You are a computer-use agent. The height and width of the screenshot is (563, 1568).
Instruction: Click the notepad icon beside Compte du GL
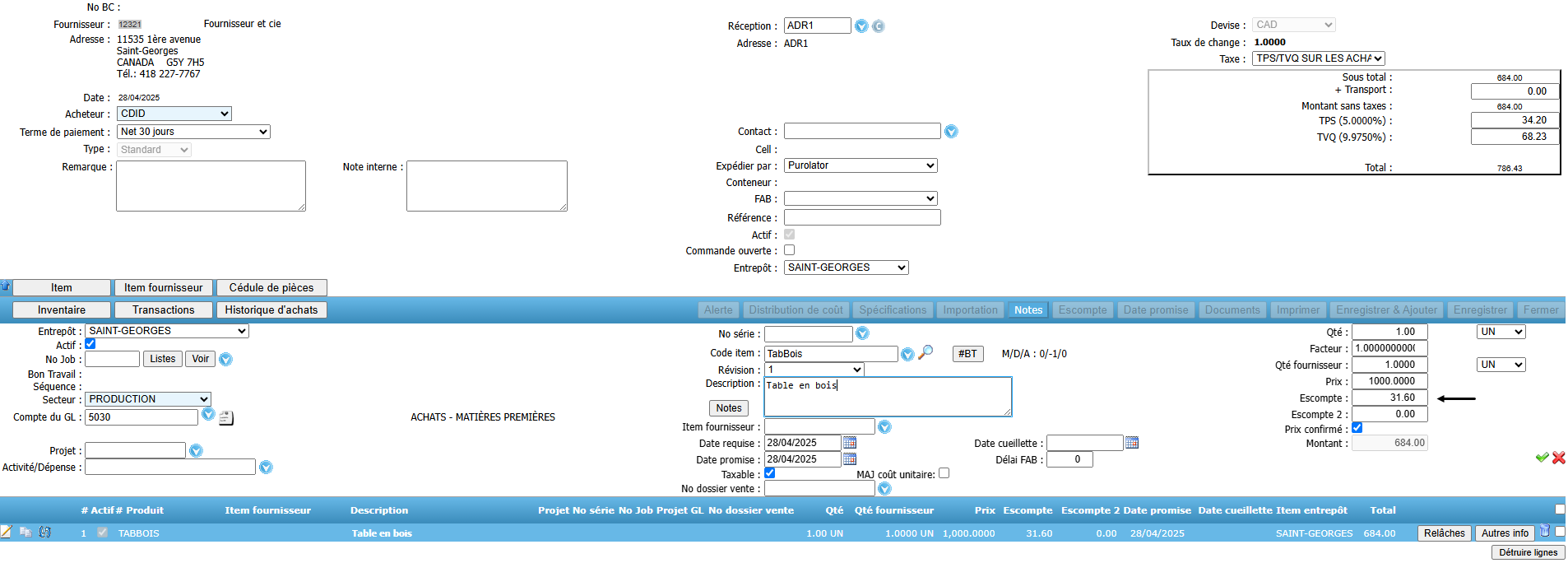(226, 418)
